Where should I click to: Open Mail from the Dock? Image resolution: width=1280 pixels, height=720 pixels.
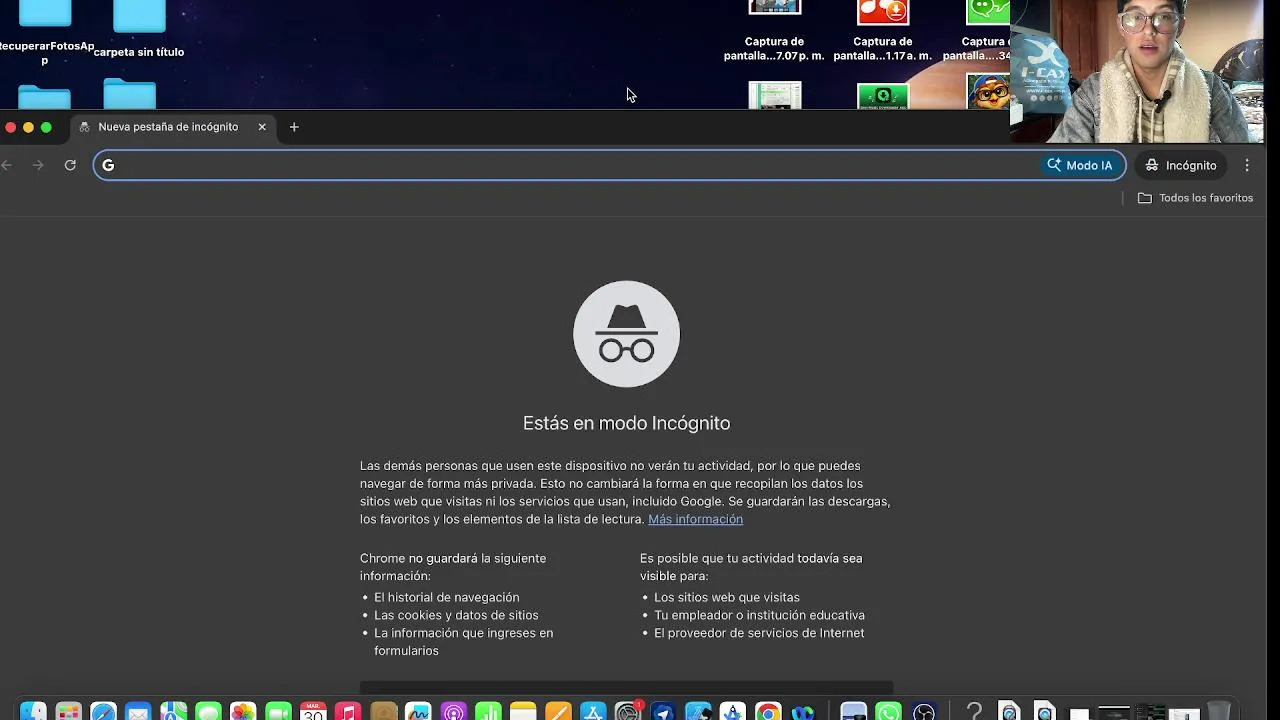138,712
